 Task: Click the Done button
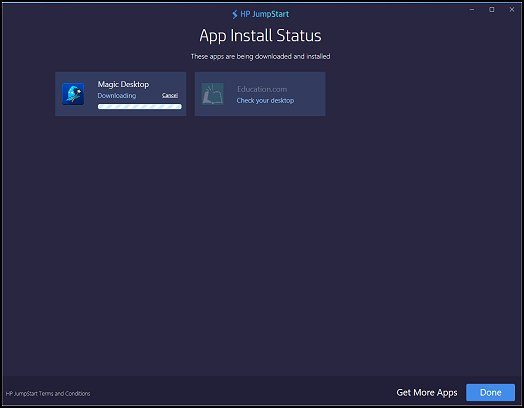pyautogui.click(x=490, y=392)
